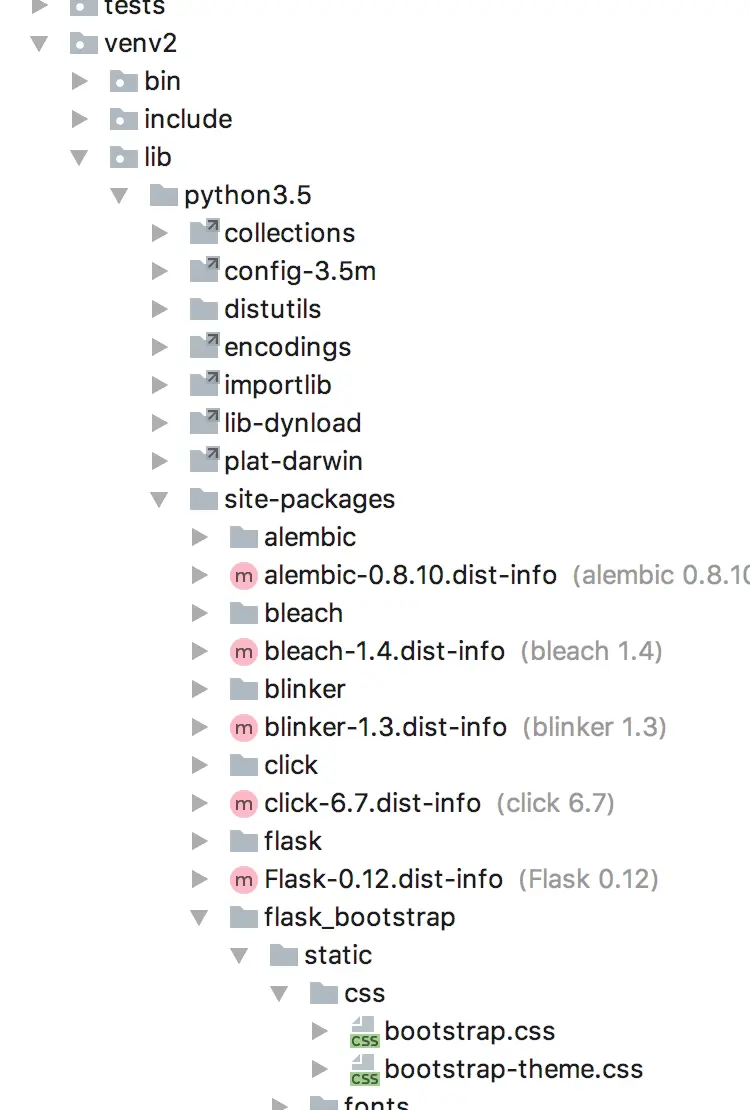This screenshot has height=1110, width=750.
Task: Click the linked folder icon for plat-darwin
Action: pyautogui.click(x=205, y=460)
